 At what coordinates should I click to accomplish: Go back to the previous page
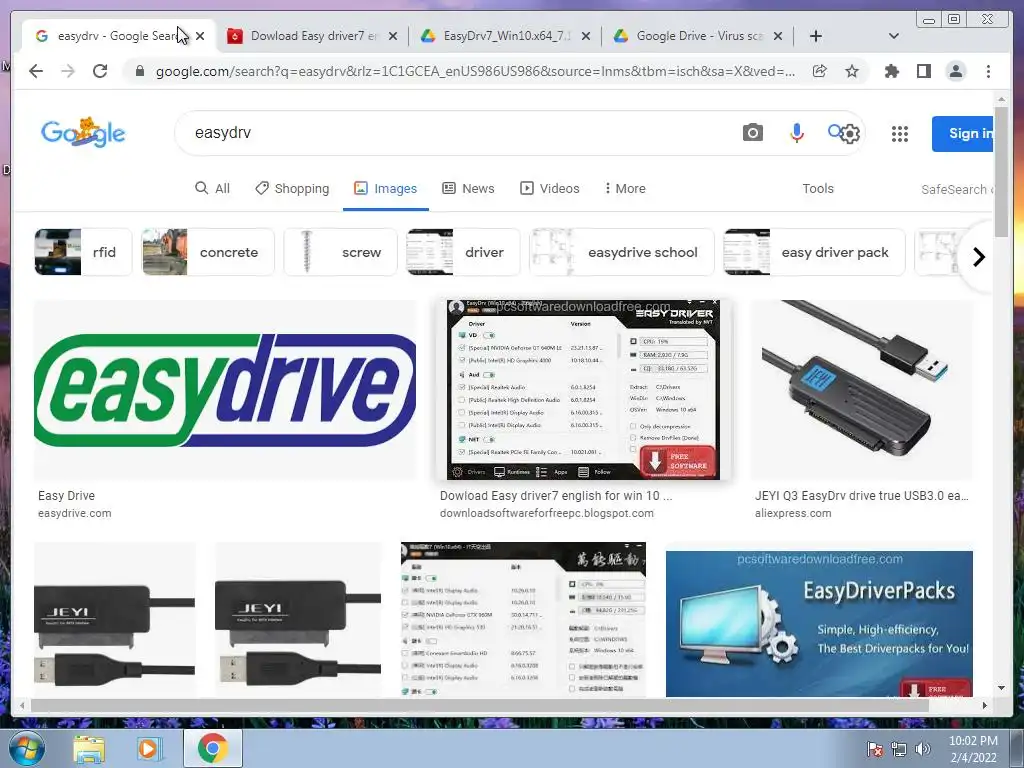[36, 71]
